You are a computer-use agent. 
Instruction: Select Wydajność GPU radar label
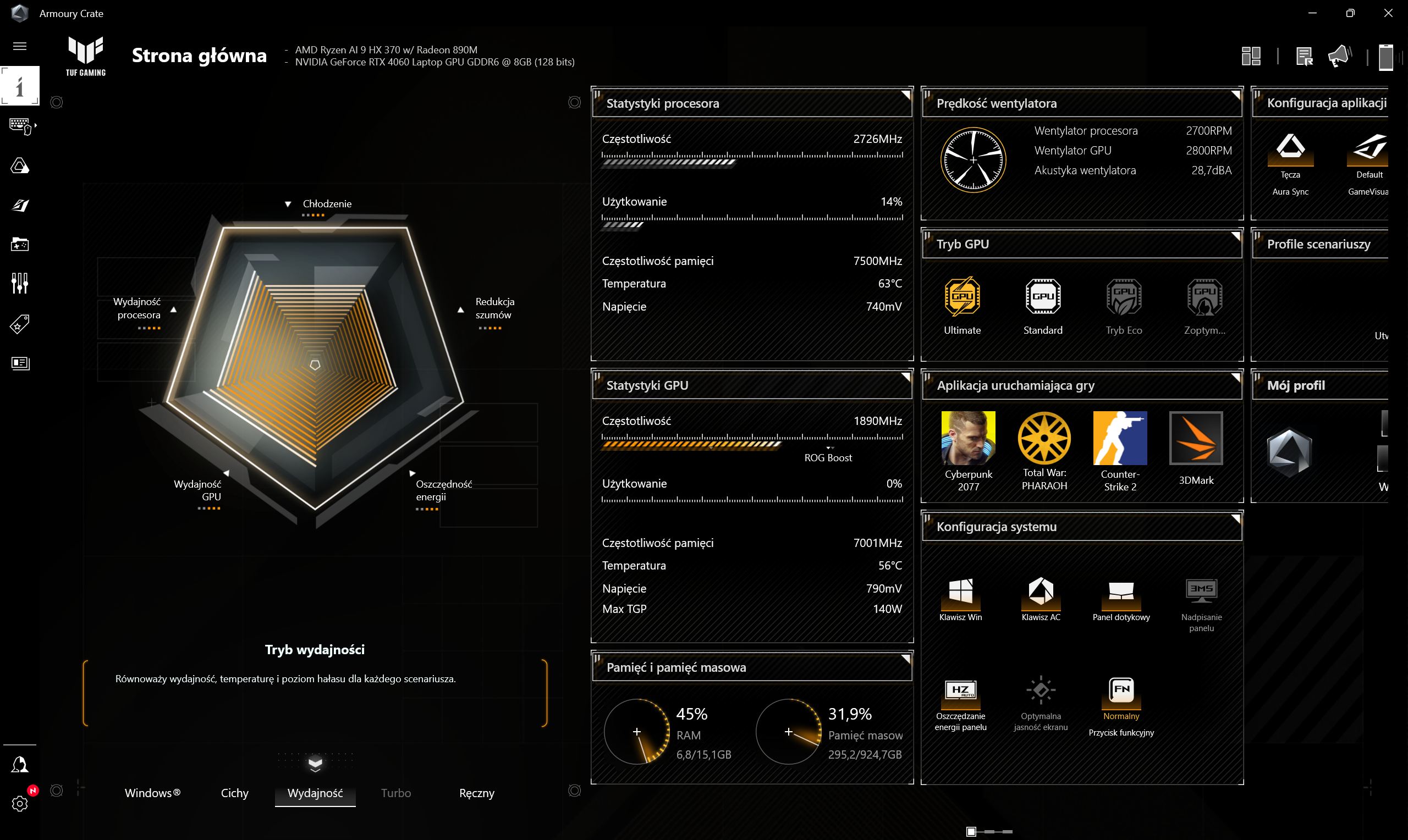(x=197, y=490)
